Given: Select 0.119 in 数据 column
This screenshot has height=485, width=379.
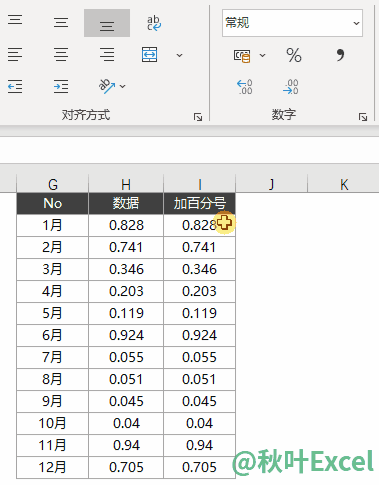Looking at the screenshot, I should coord(126,313).
